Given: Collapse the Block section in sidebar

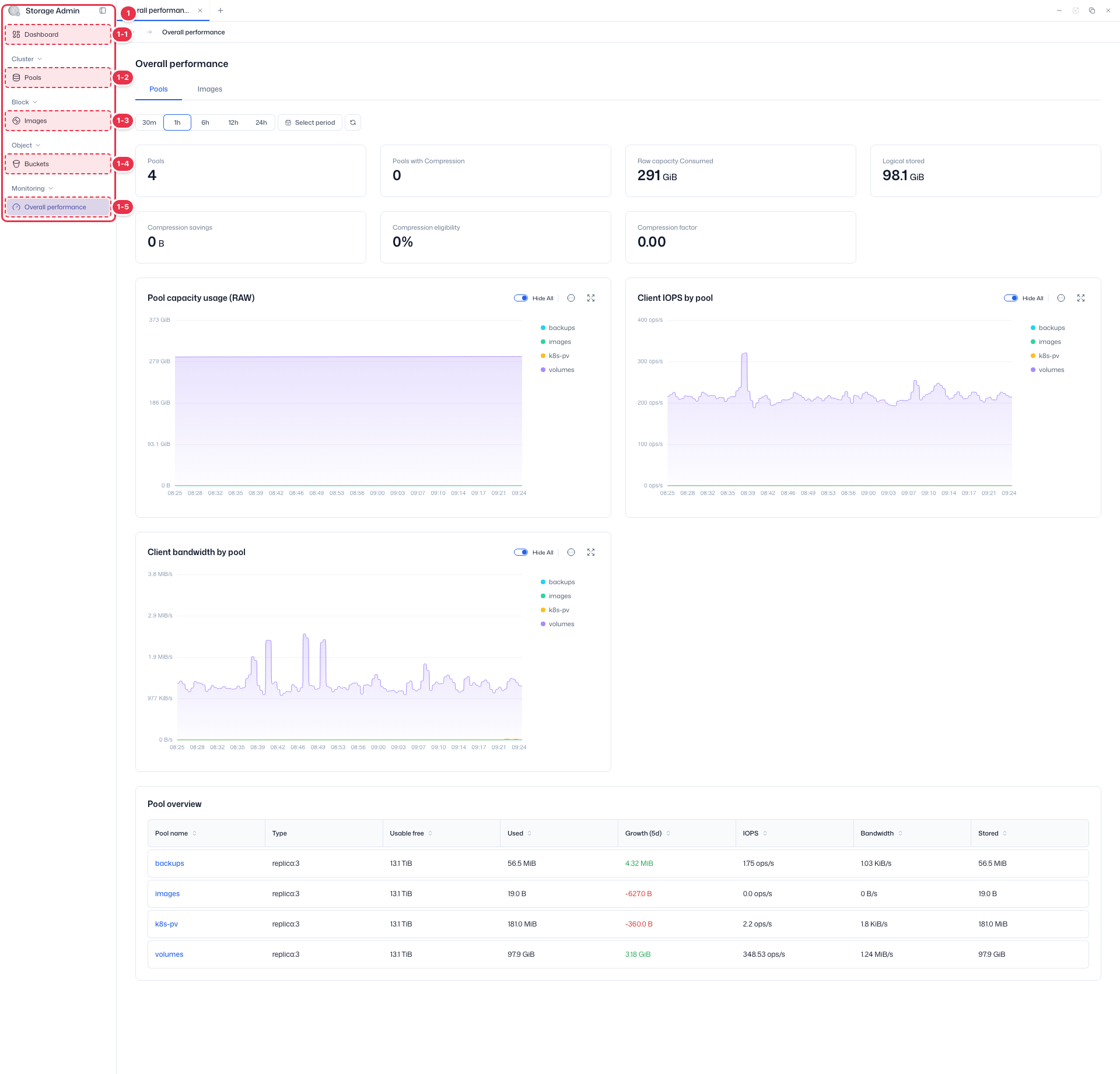Looking at the screenshot, I should [24, 102].
